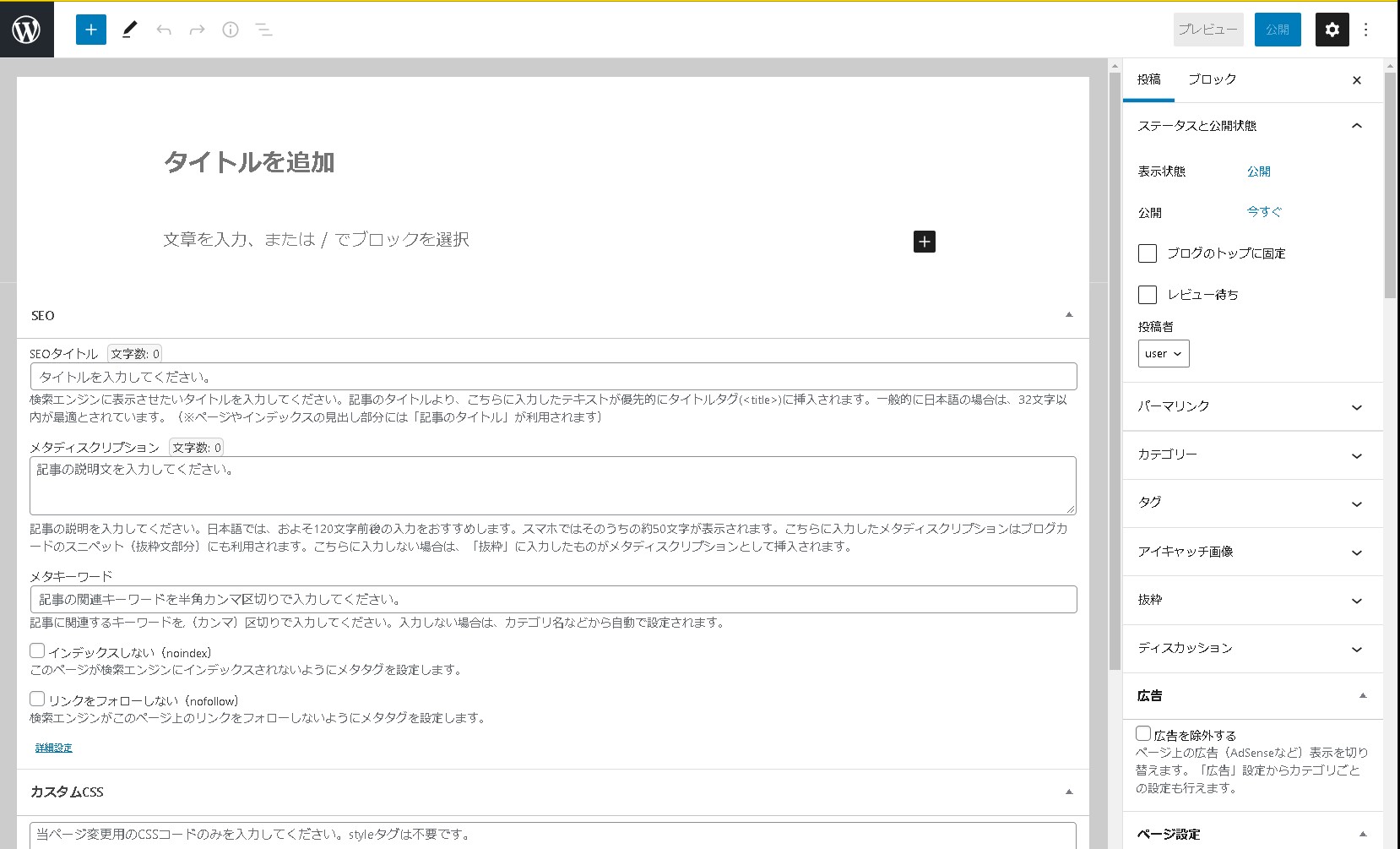Viewport: 1400px width, 849px height.
Task: Select the Tools pen icon in toolbar
Action: point(128,30)
